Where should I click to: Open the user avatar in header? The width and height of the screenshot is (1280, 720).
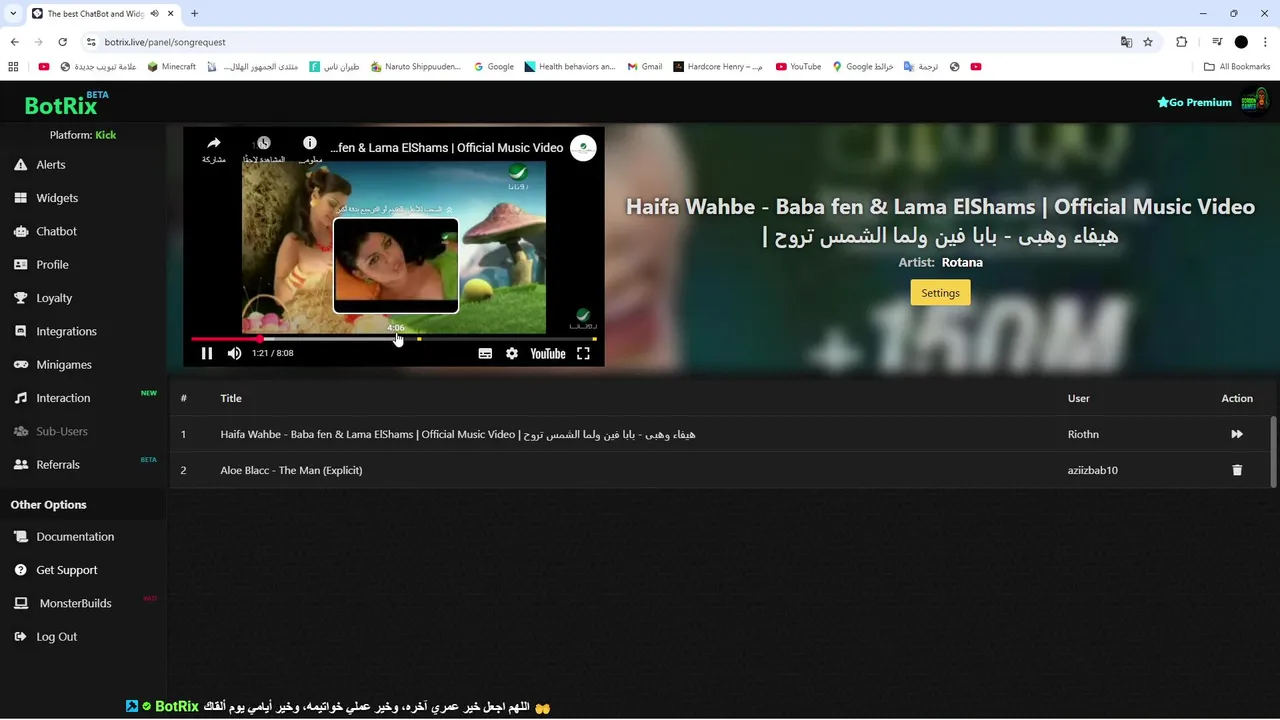[x=1254, y=101]
